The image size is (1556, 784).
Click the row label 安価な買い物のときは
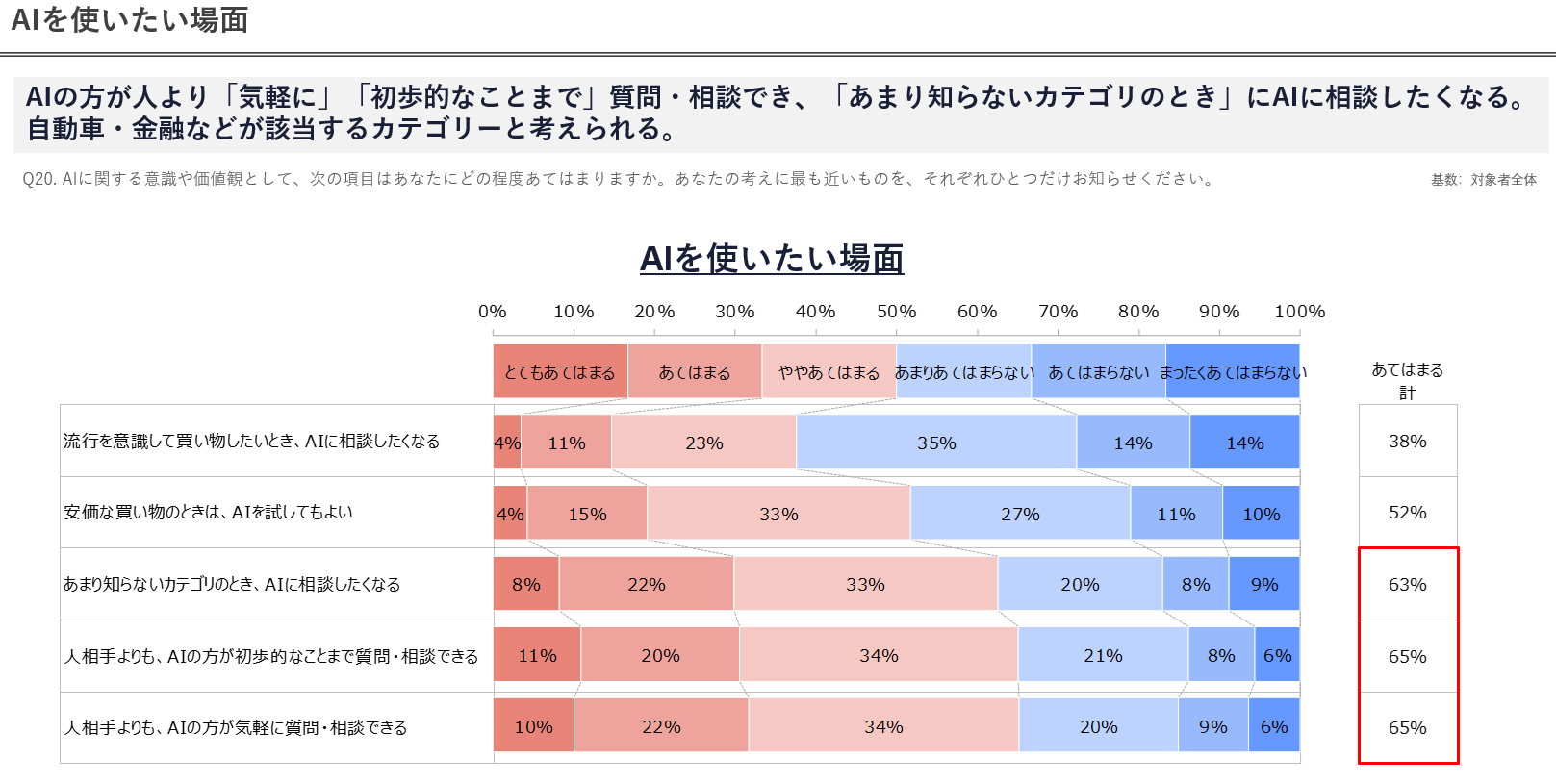[208, 513]
